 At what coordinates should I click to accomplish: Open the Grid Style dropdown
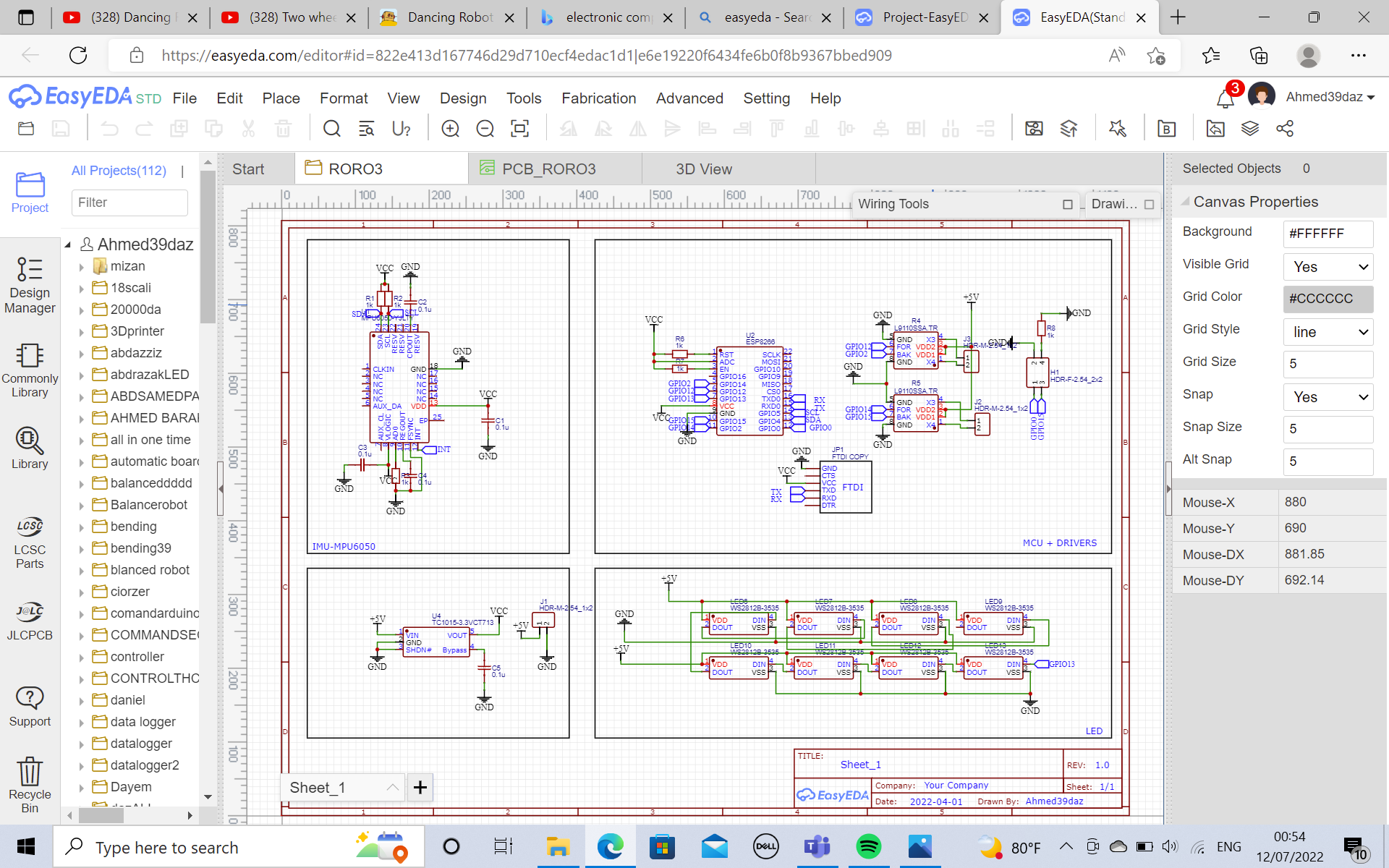[x=1328, y=332]
